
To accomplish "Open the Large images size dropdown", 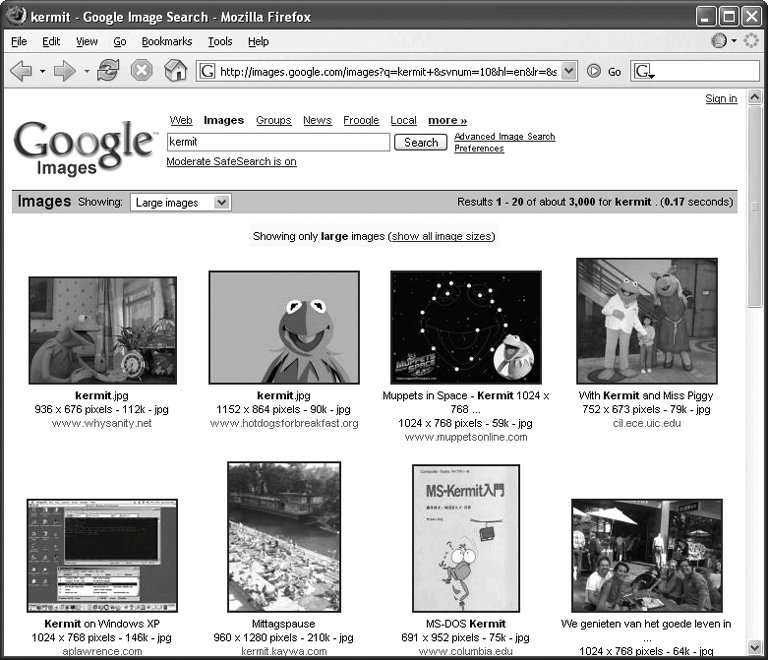I will point(180,202).
